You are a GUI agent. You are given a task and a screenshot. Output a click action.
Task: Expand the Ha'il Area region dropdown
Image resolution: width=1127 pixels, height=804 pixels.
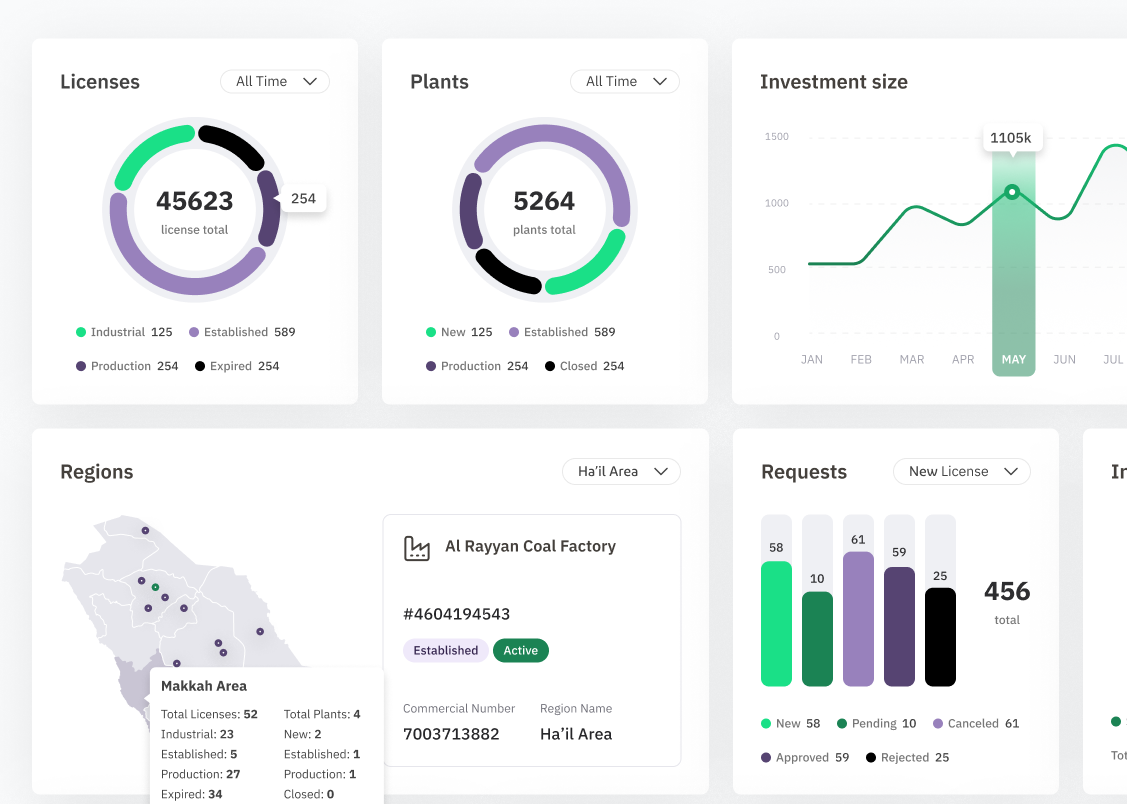pyautogui.click(x=621, y=471)
